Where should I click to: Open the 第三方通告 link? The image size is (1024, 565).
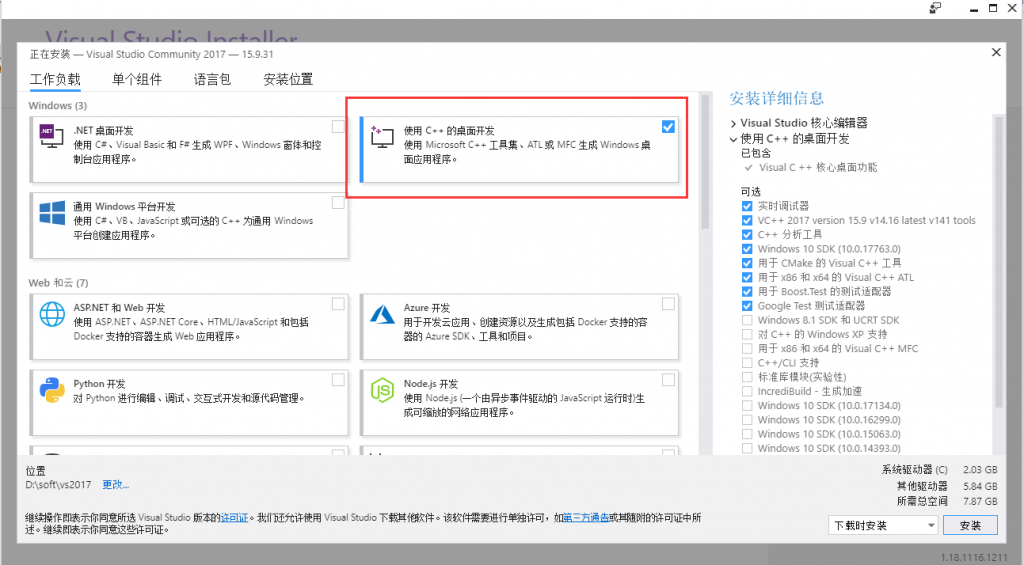(x=586, y=518)
